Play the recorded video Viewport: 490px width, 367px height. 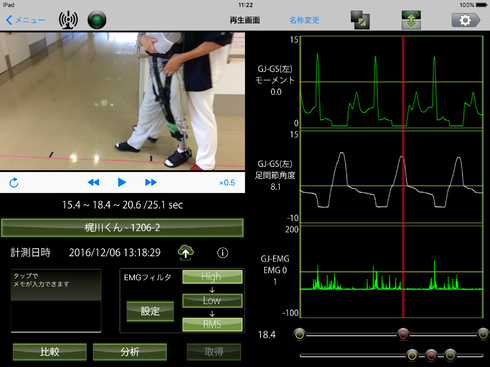pyautogui.click(x=122, y=183)
